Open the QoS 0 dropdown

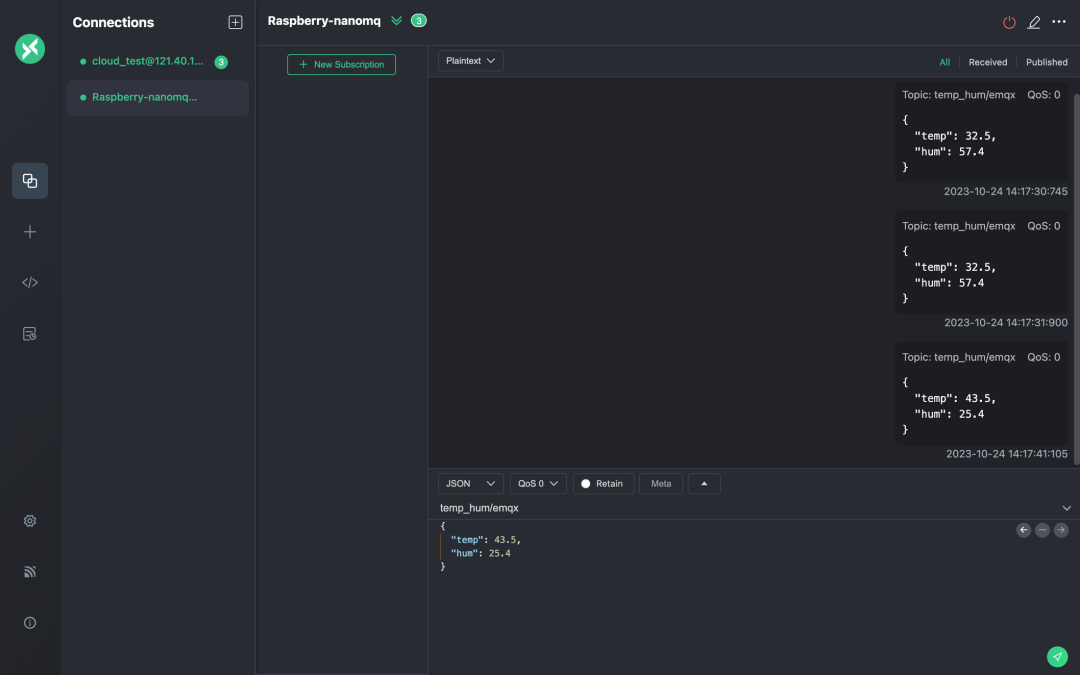coord(538,484)
